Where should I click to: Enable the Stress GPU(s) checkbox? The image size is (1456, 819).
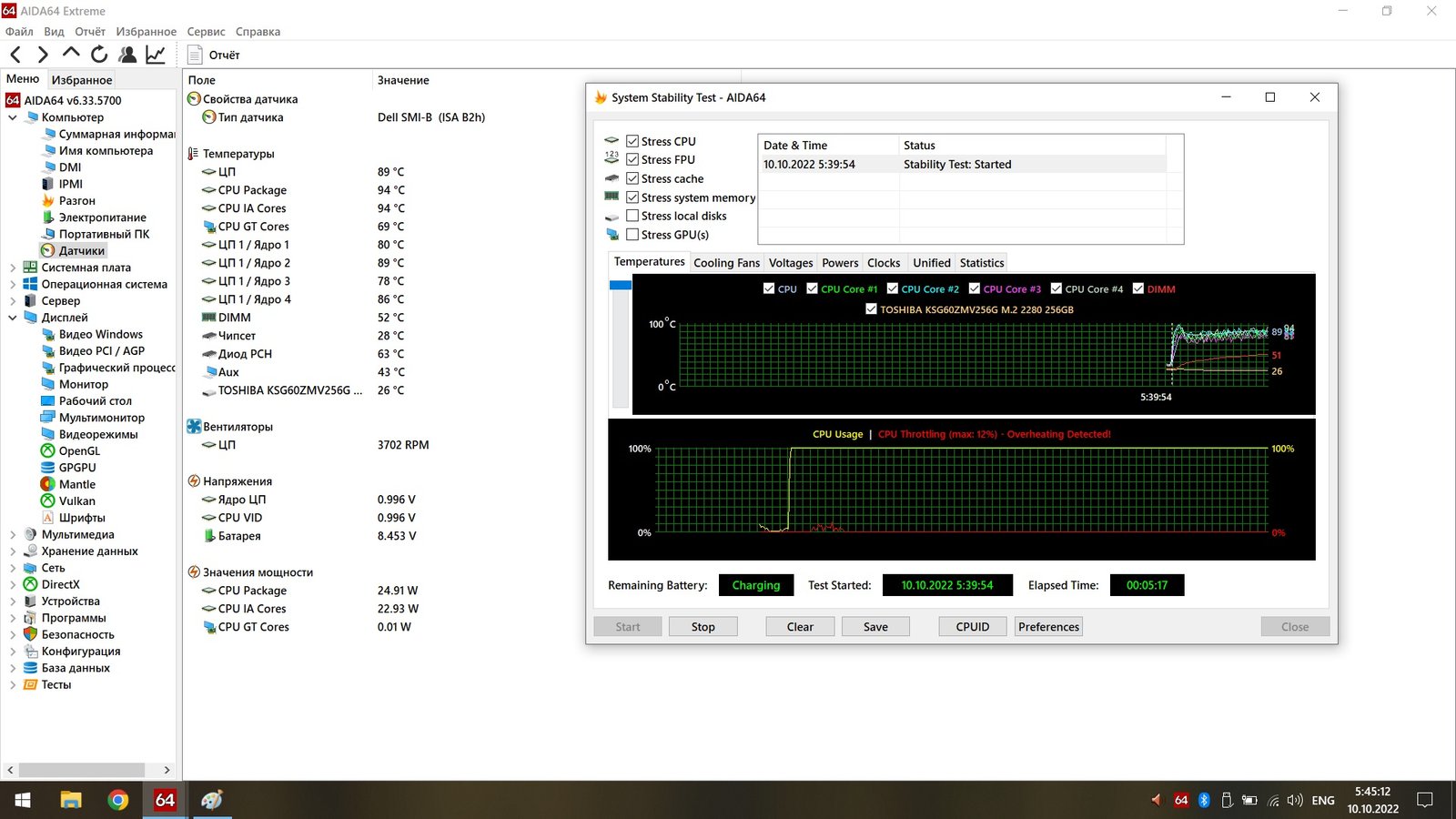[x=632, y=235]
